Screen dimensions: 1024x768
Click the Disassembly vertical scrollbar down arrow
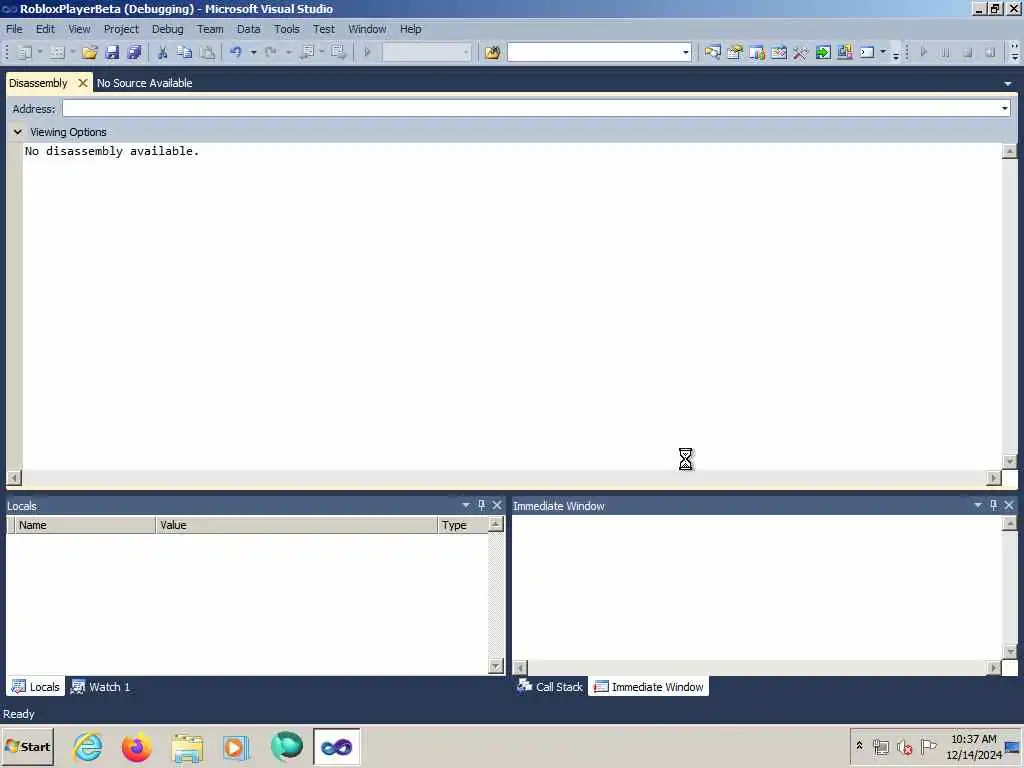pyautogui.click(x=1010, y=462)
